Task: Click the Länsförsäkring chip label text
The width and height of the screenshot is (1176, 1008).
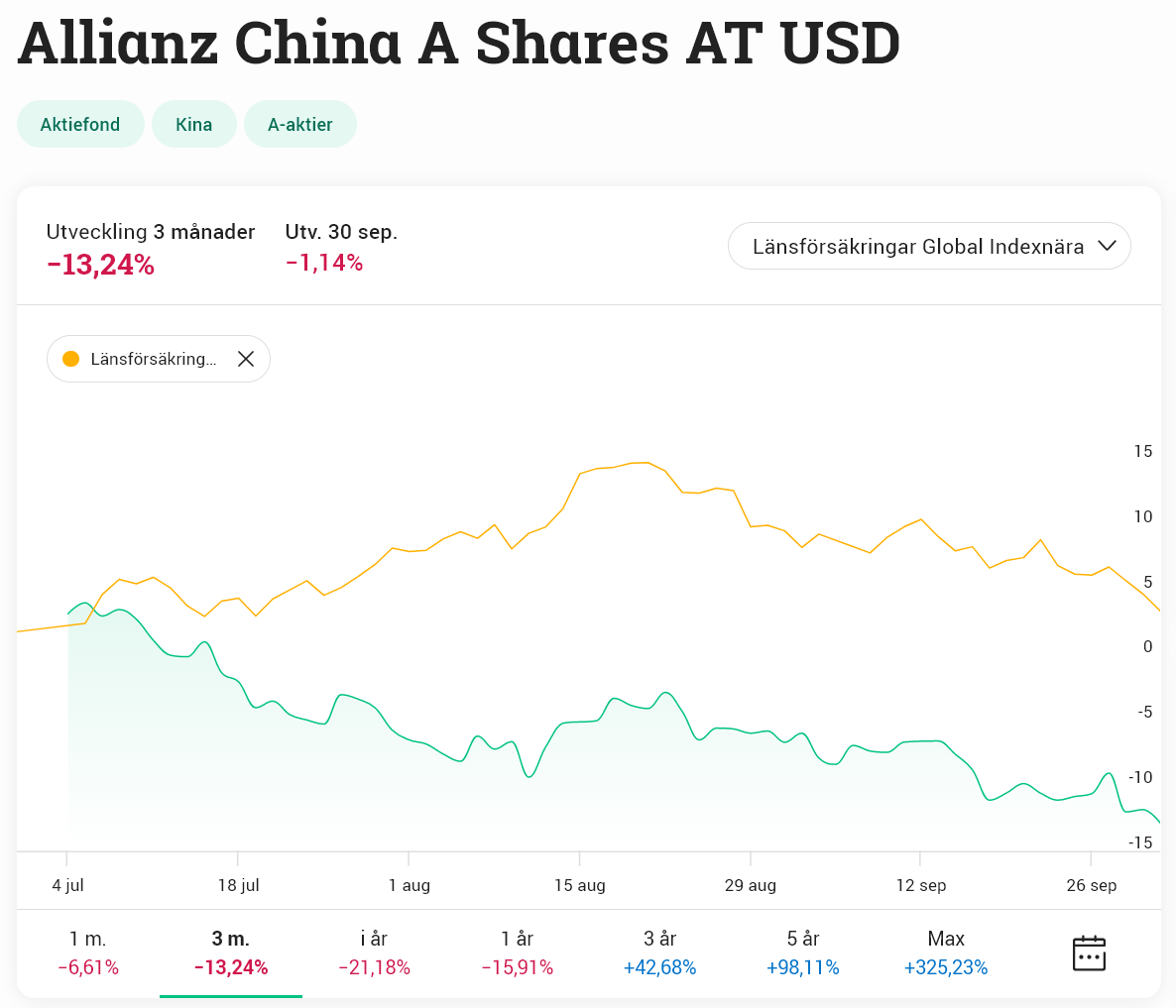Action: coord(153,359)
